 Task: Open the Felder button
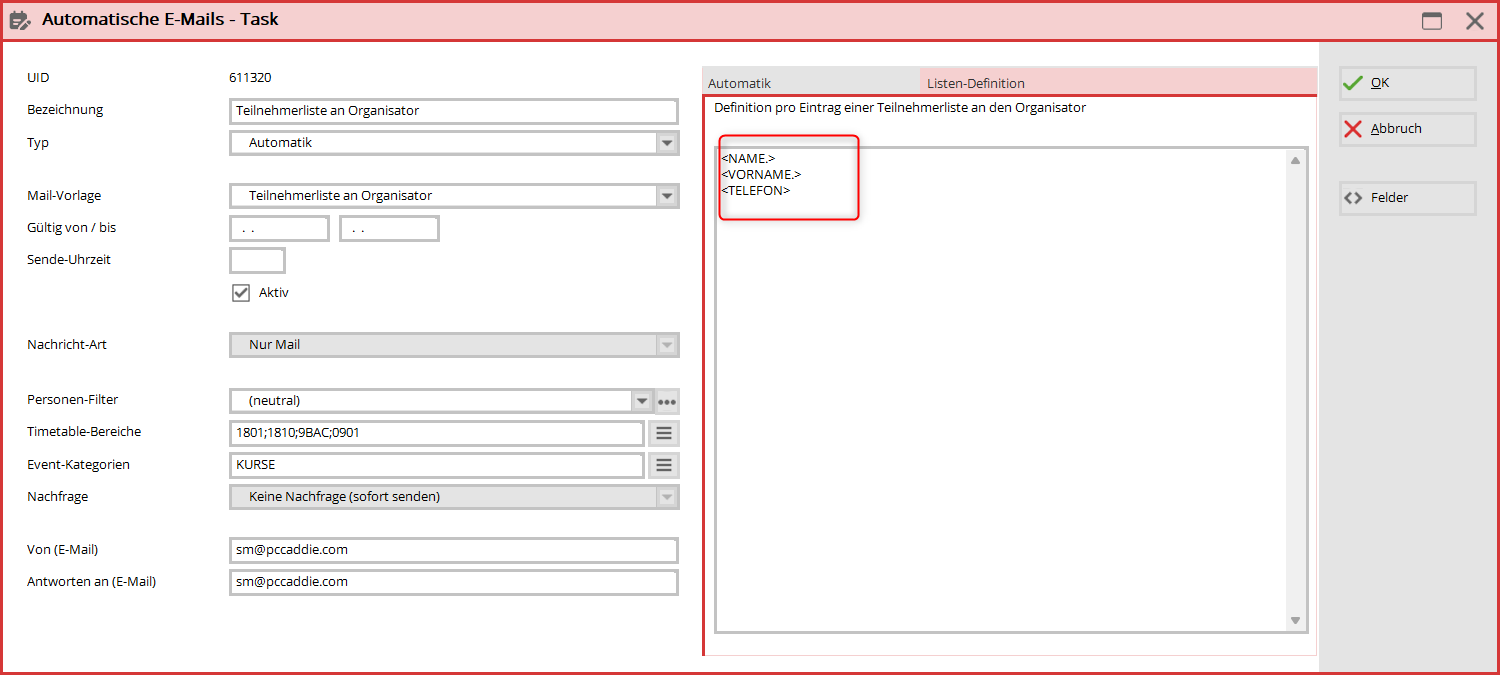pos(1407,198)
